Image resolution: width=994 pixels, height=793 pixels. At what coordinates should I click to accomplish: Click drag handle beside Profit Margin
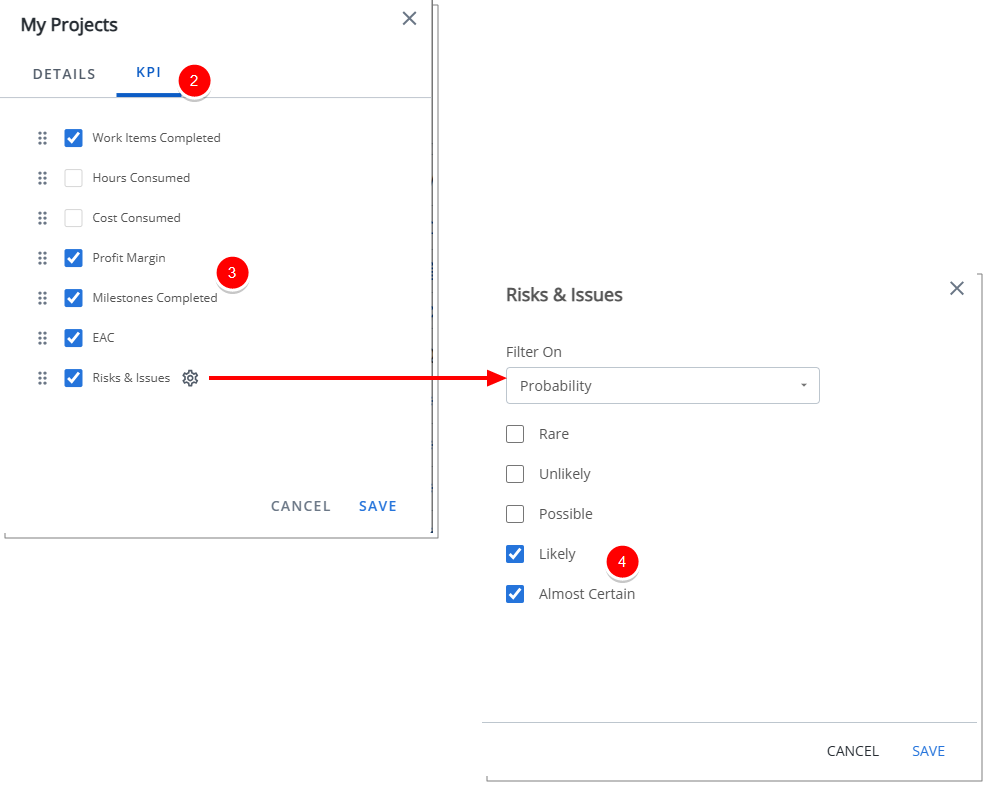[x=42, y=258]
